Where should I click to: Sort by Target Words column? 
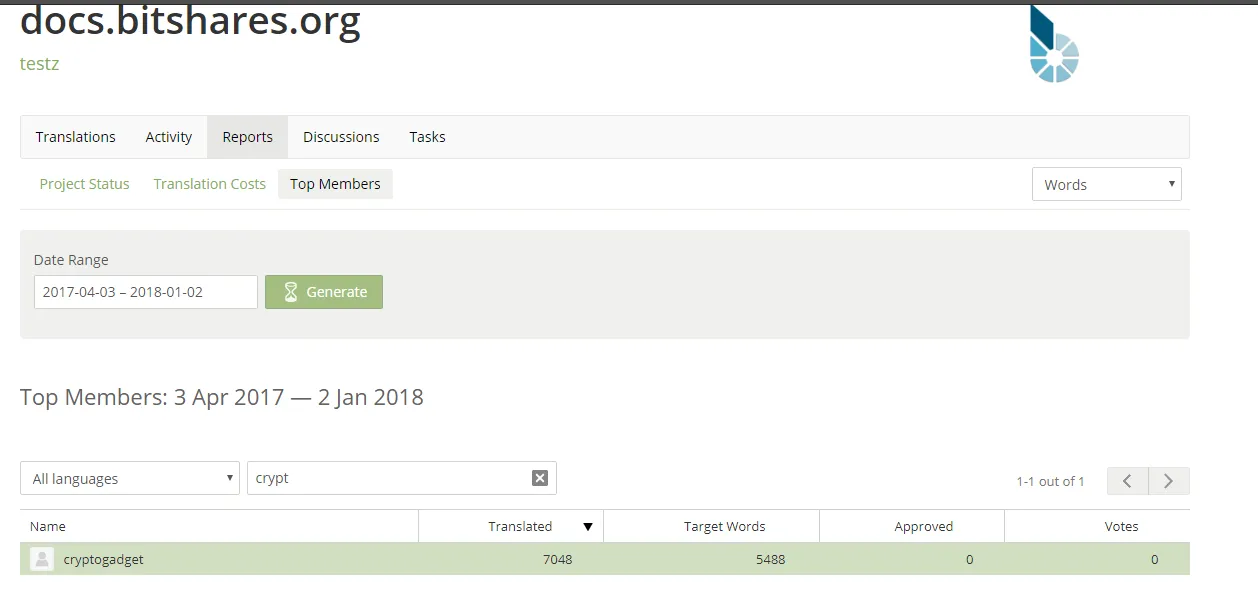(x=725, y=526)
